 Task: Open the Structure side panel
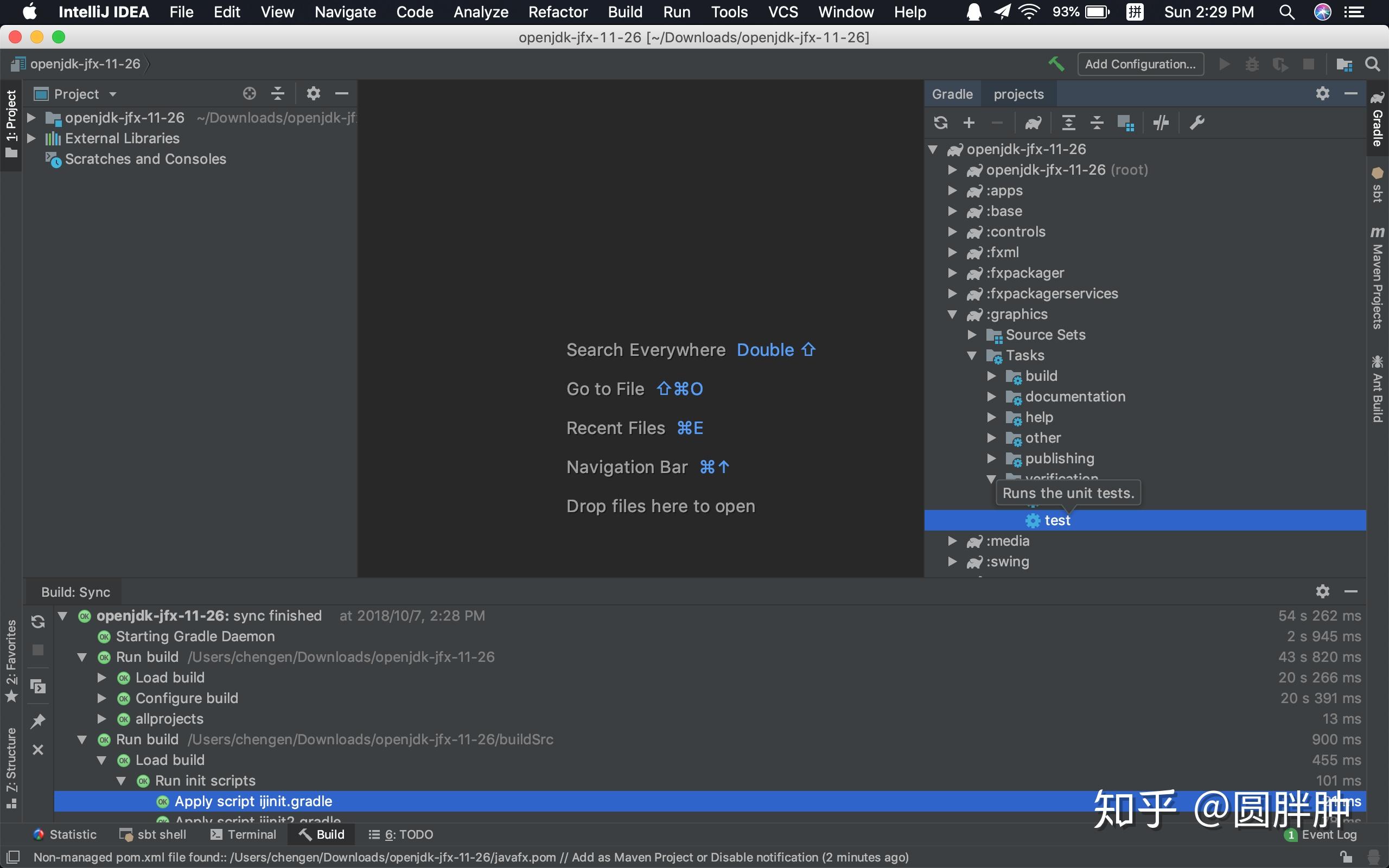pos(11,768)
